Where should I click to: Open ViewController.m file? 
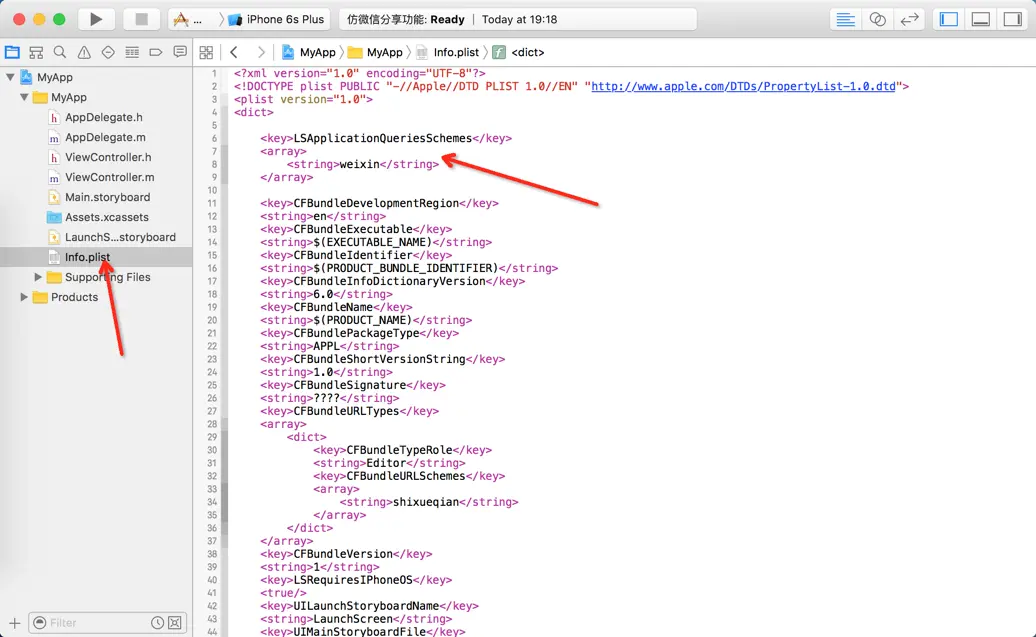110,177
